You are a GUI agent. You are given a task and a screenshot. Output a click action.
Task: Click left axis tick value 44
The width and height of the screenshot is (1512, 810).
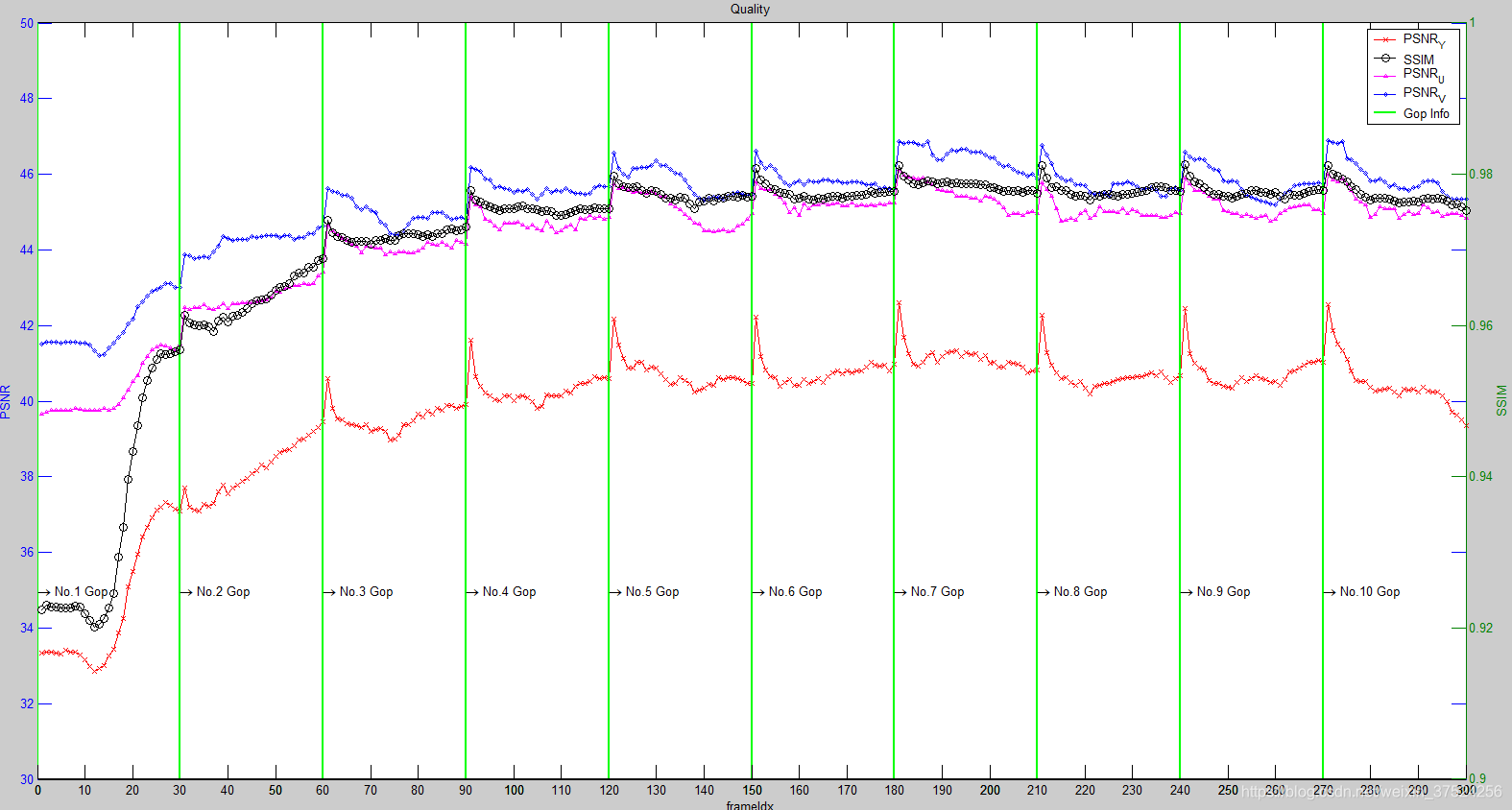tap(27, 250)
